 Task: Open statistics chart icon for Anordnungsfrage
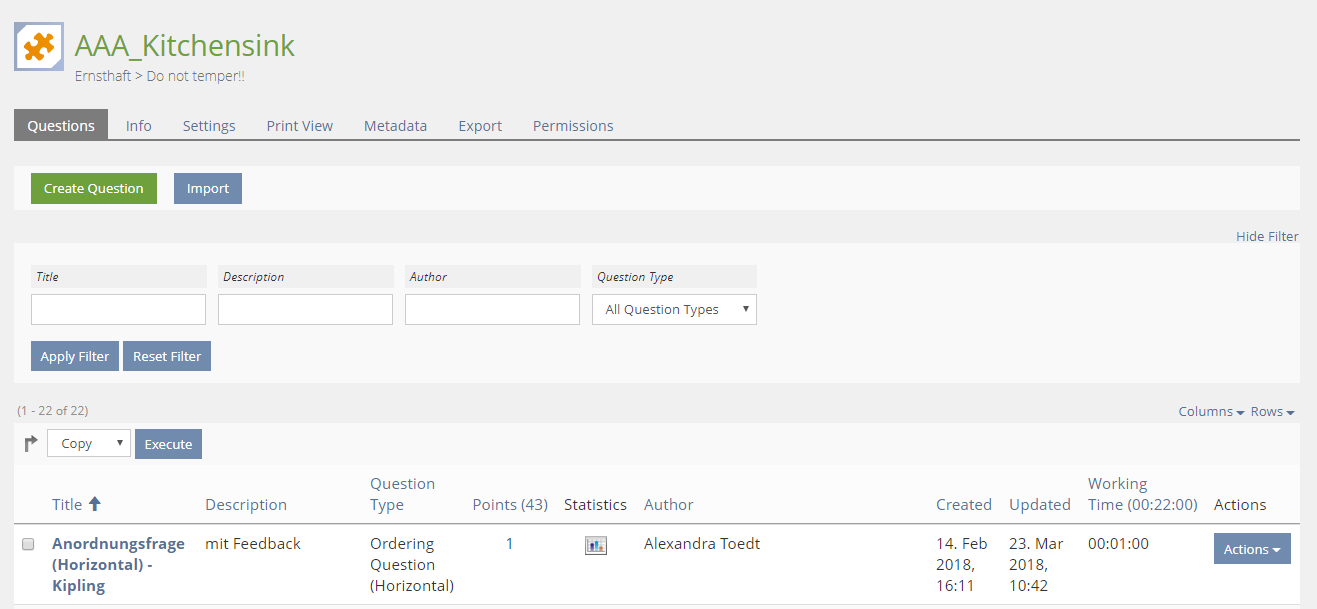pyautogui.click(x=595, y=545)
